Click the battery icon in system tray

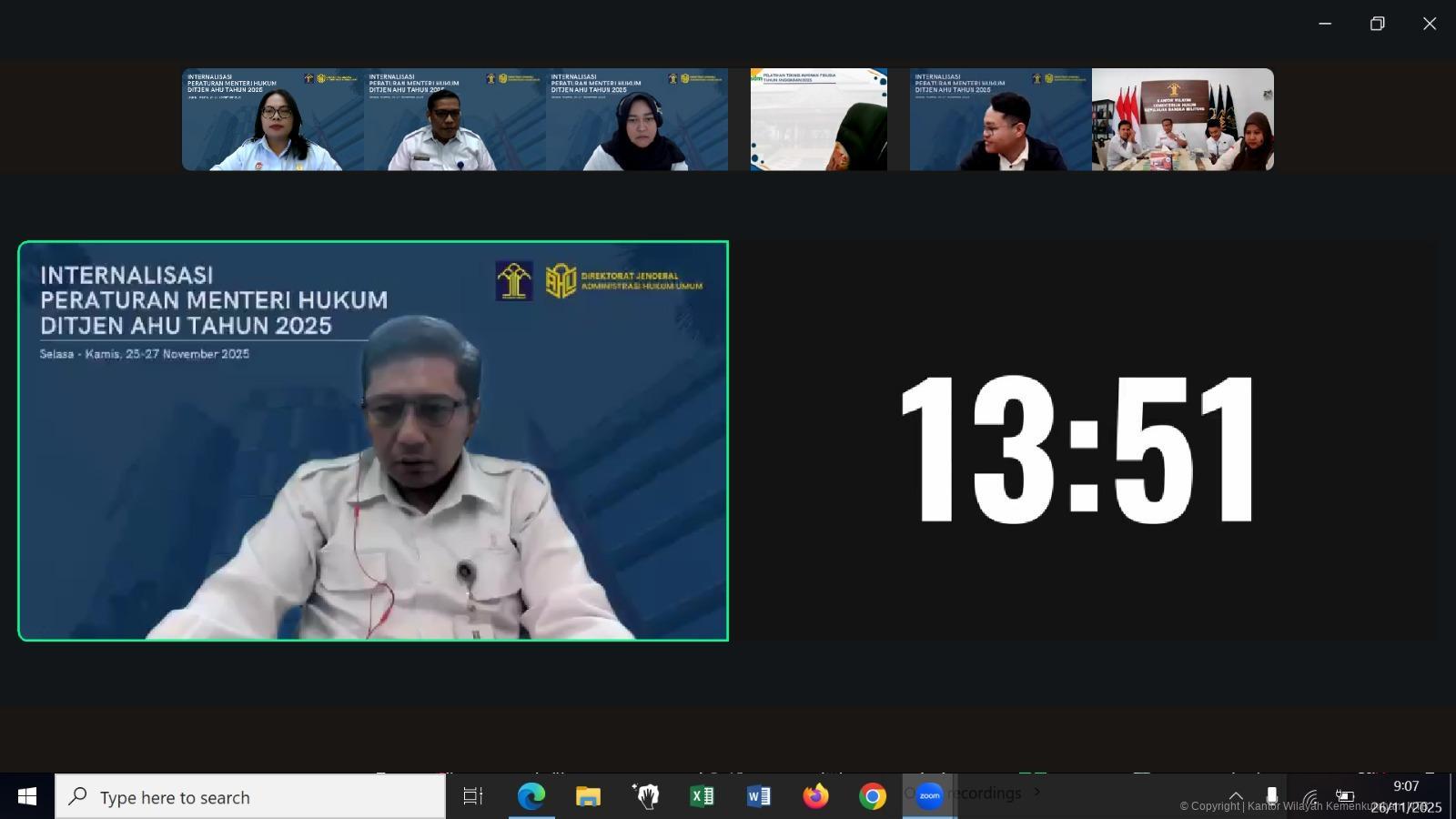[1344, 796]
